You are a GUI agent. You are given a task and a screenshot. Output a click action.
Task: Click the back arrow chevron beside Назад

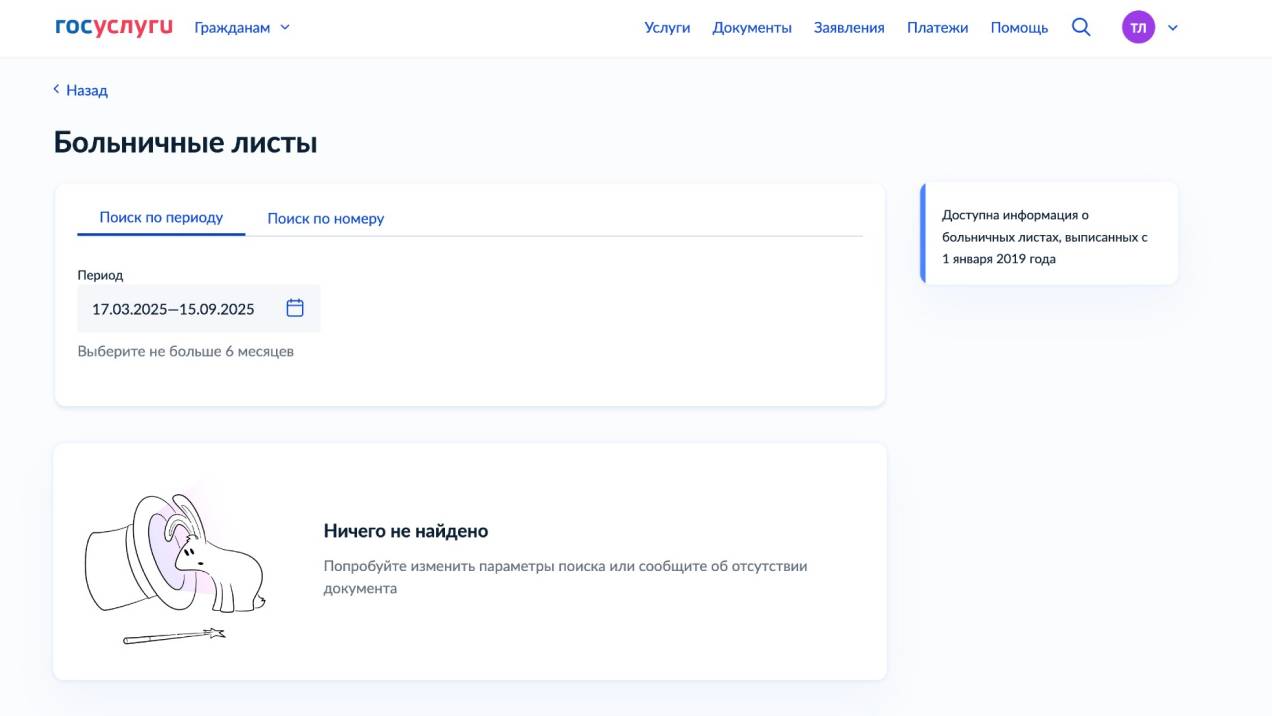point(57,90)
